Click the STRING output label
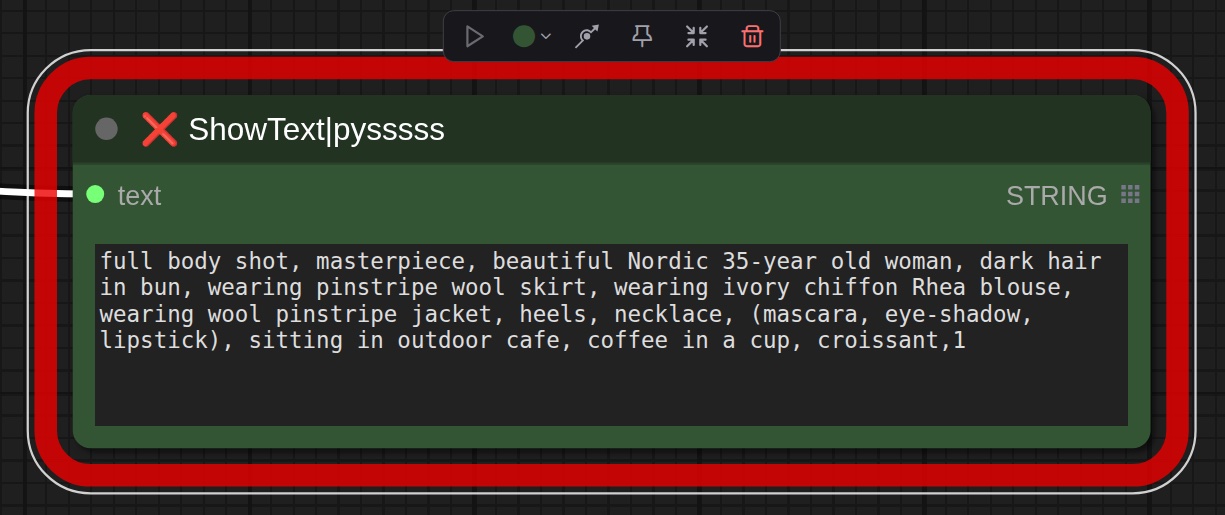The height and width of the screenshot is (515, 1225). pyautogui.click(x=1056, y=196)
